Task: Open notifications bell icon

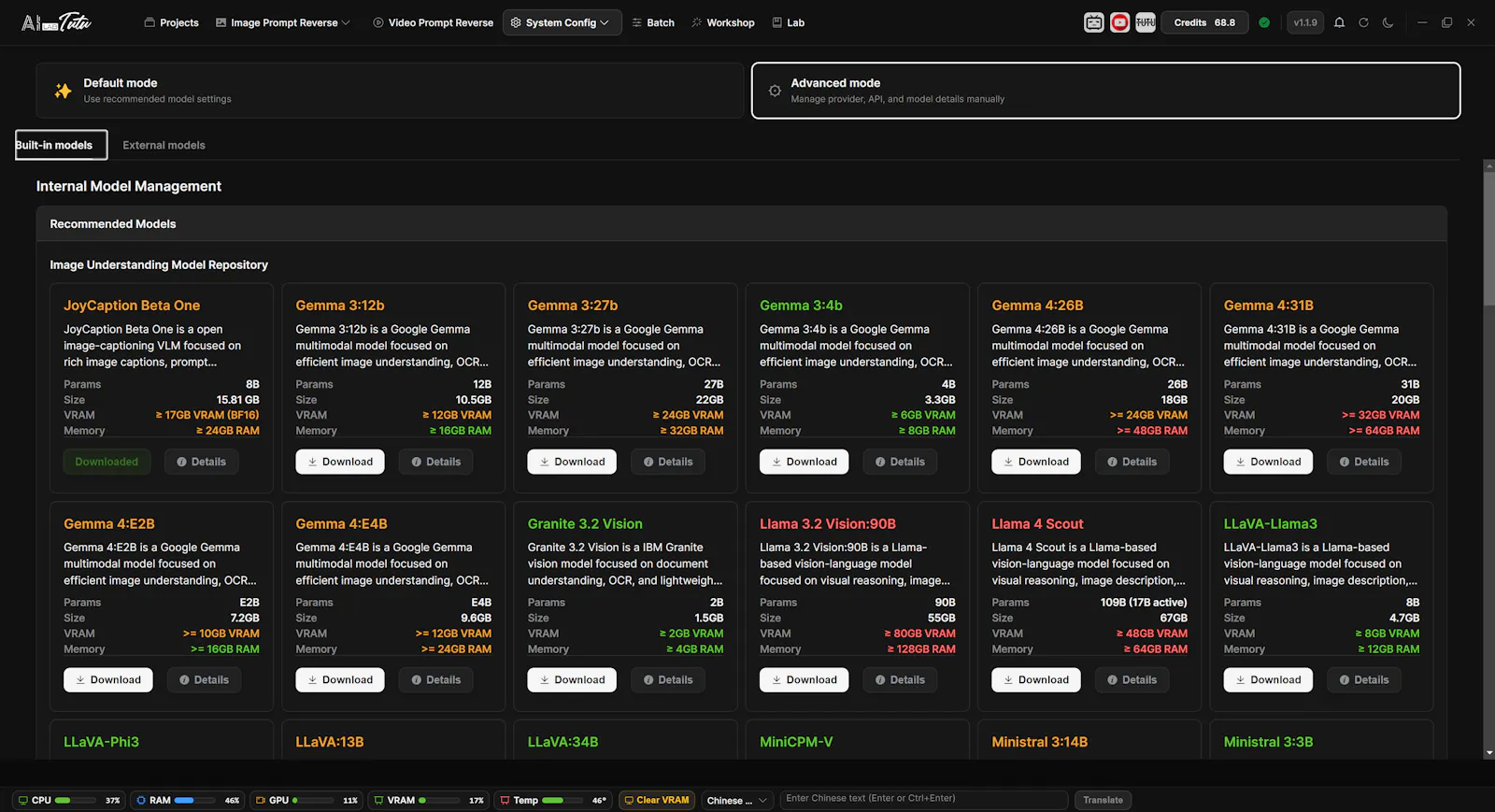Action: 1339,22
